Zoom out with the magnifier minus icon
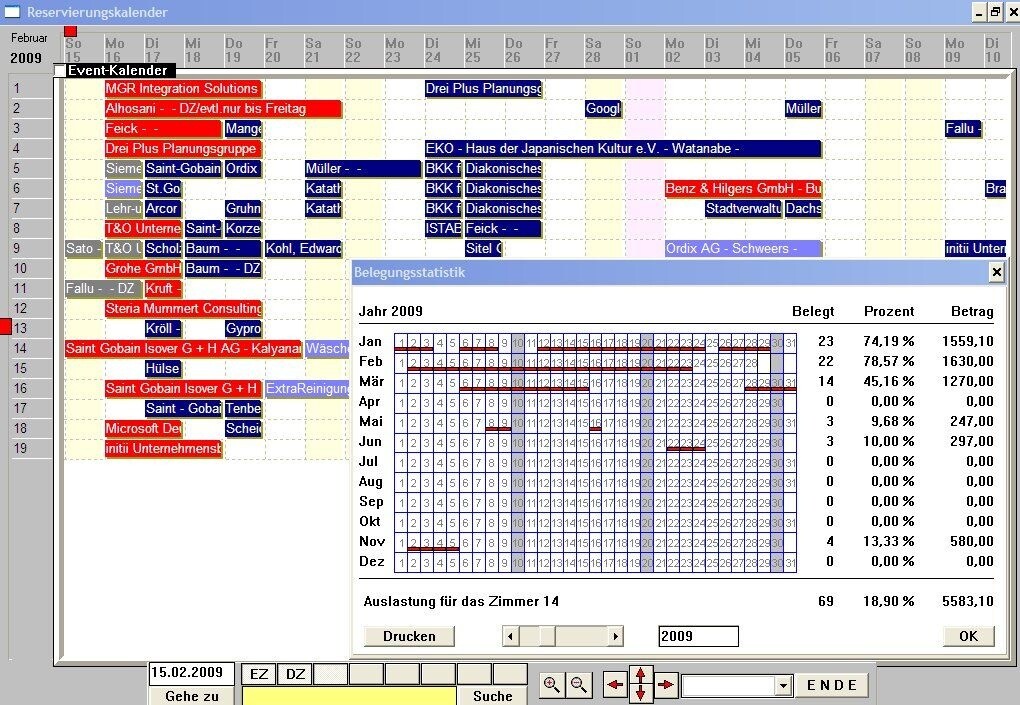The height and width of the screenshot is (705, 1020). (x=579, y=684)
